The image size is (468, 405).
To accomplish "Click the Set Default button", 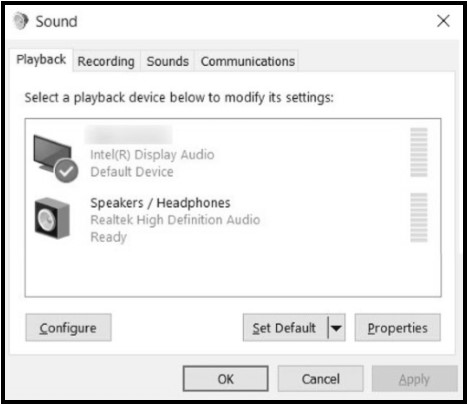I will click(285, 328).
